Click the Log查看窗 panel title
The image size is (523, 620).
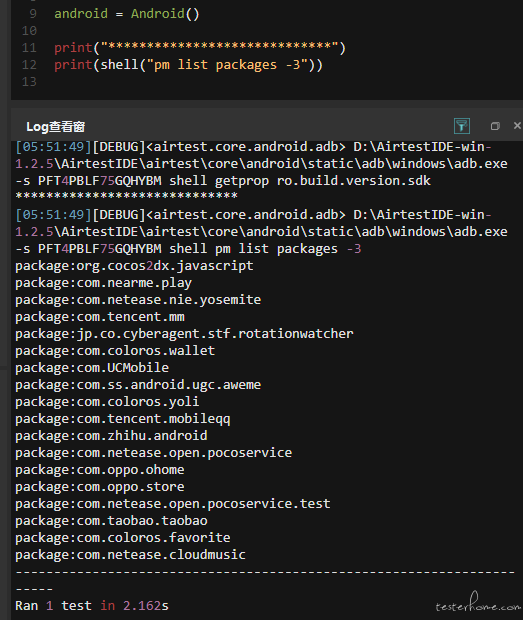pyautogui.click(x=56, y=127)
